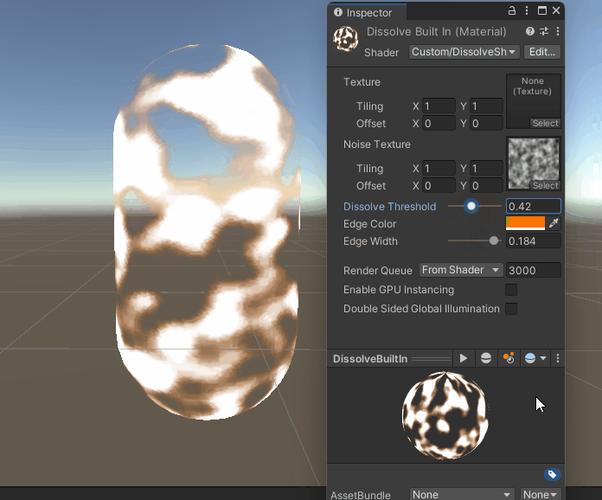Open the AssetBundle None dropdown

[x=462, y=494]
